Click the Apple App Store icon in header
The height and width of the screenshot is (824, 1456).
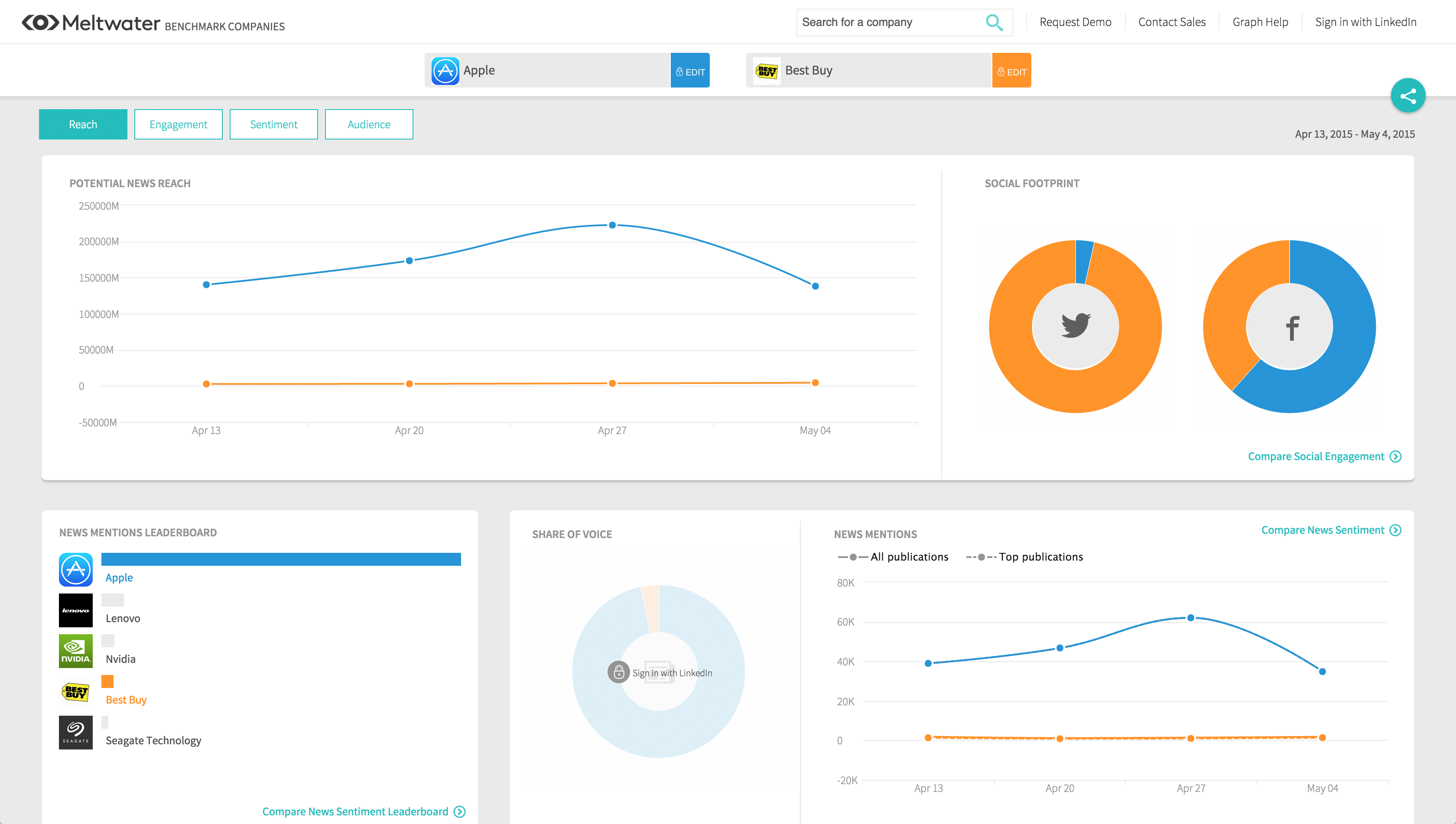pyautogui.click(x=445, y=71)
